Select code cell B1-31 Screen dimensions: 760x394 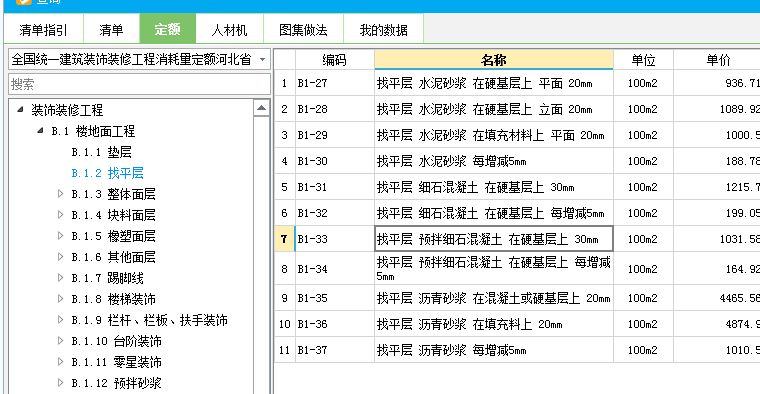point(334,187)
